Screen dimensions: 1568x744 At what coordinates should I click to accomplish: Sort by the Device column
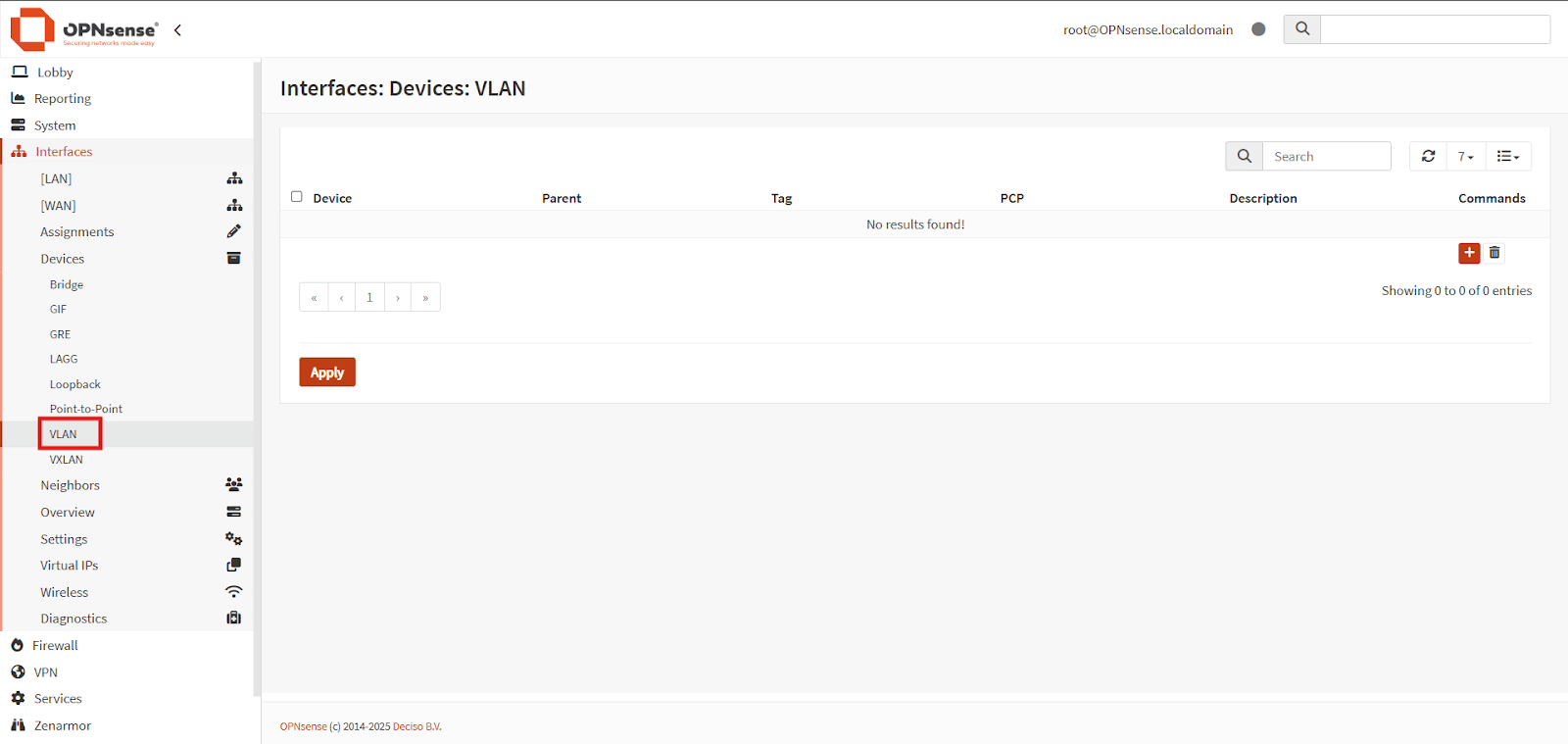(332, 198)
